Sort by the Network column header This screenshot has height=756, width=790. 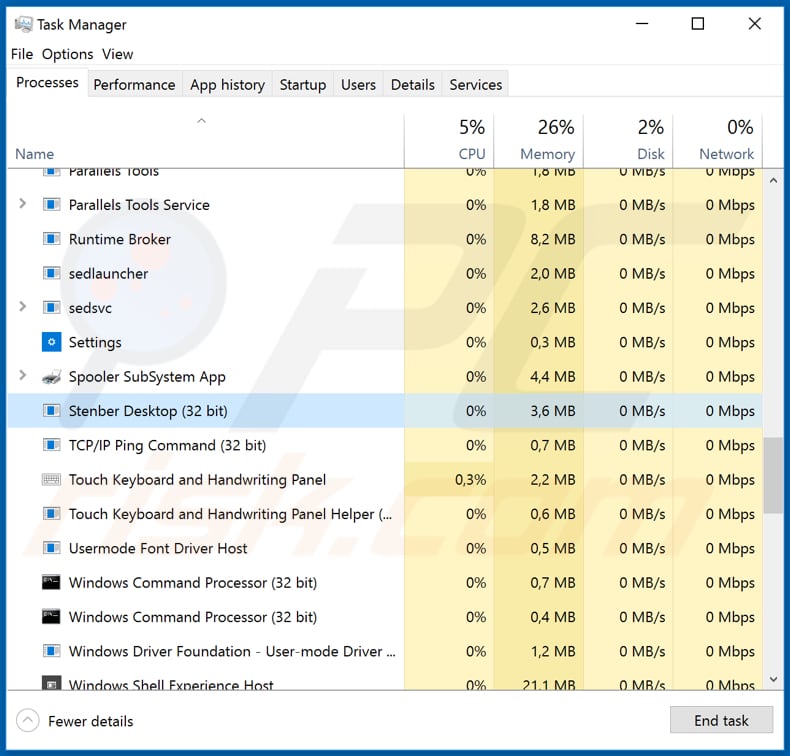point(718,142)
